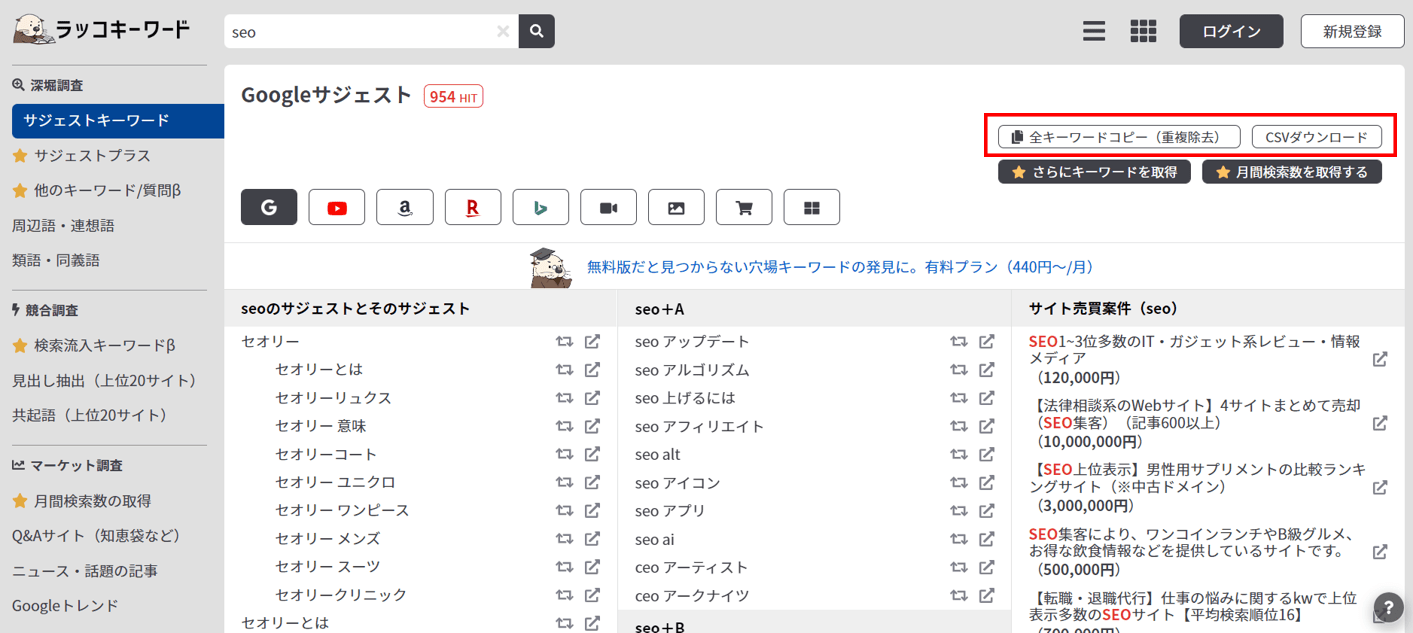Viewport: 1413px width, 633px height.
Task: Click the help question mark button
Action: coord(1388,607)
